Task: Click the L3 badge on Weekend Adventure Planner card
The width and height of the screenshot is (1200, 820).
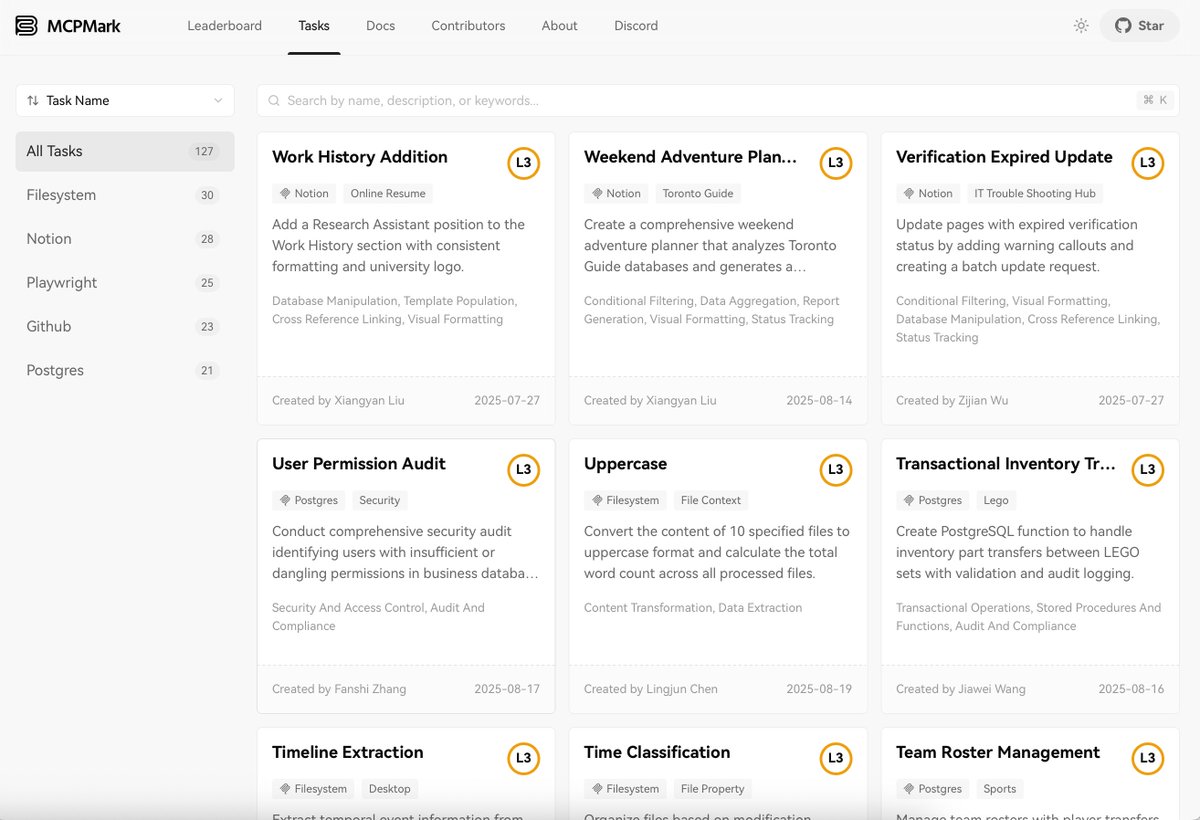Action: tap(835, 163)
